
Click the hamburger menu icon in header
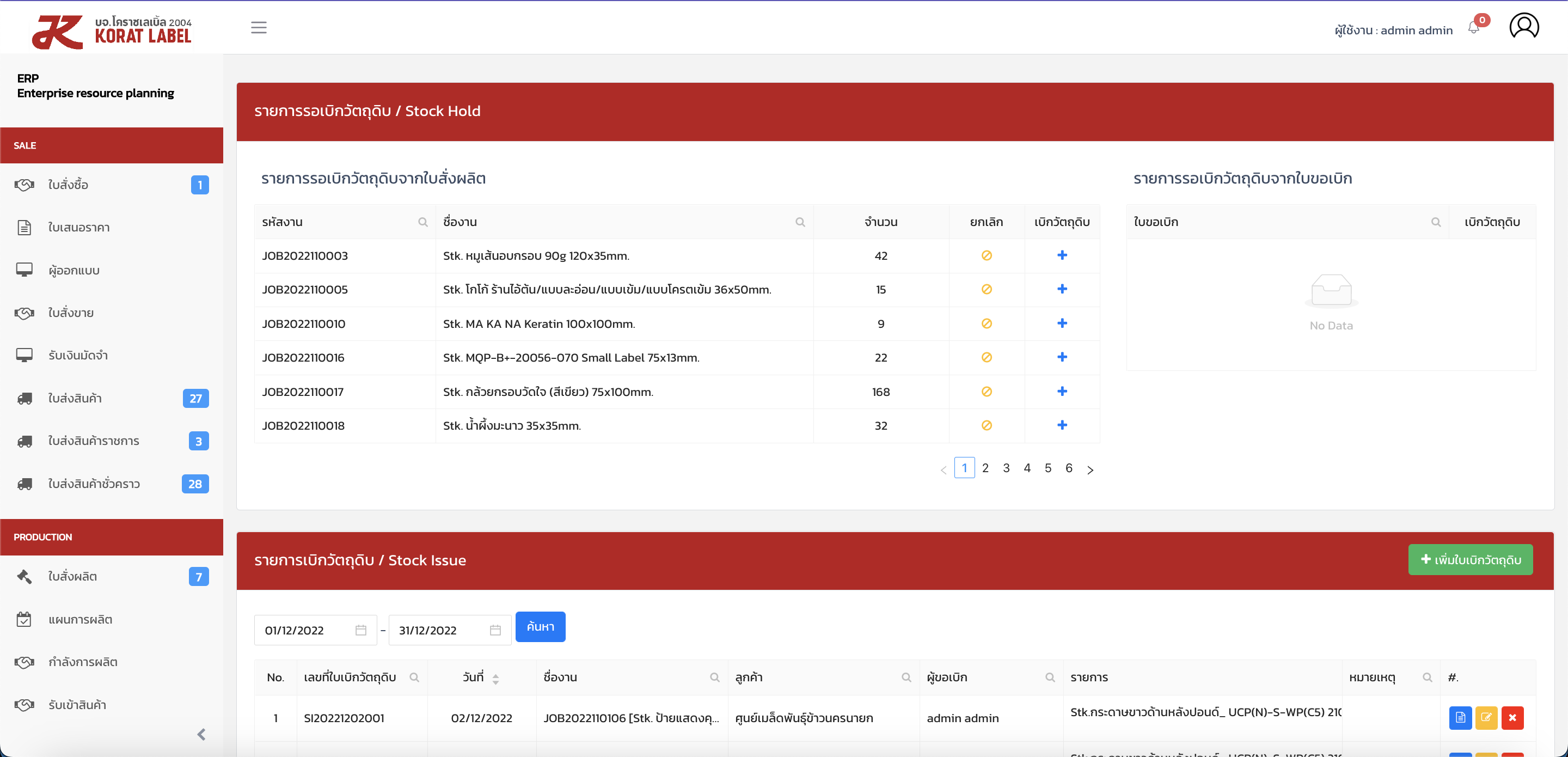pos(259,27)
